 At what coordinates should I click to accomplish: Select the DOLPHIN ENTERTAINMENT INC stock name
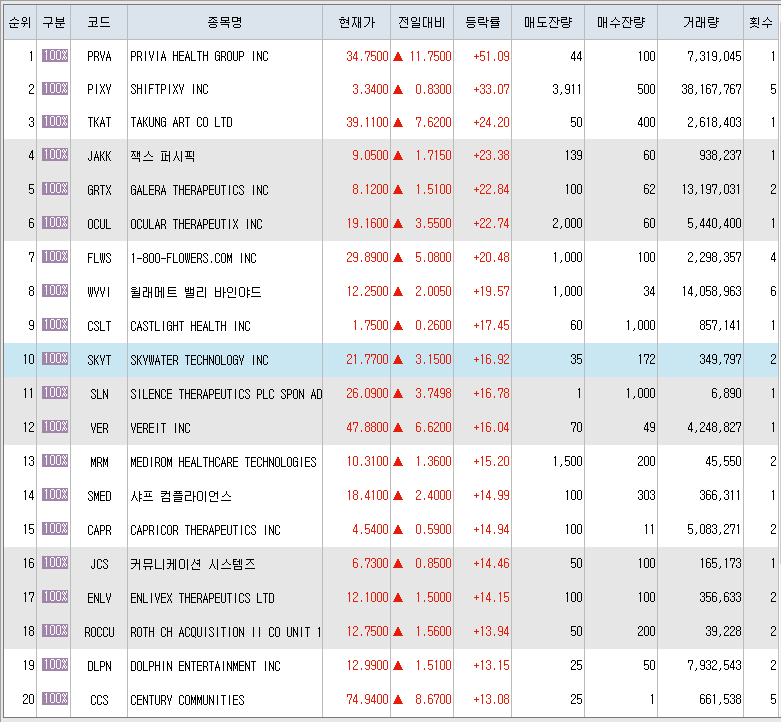coord(205,666)
